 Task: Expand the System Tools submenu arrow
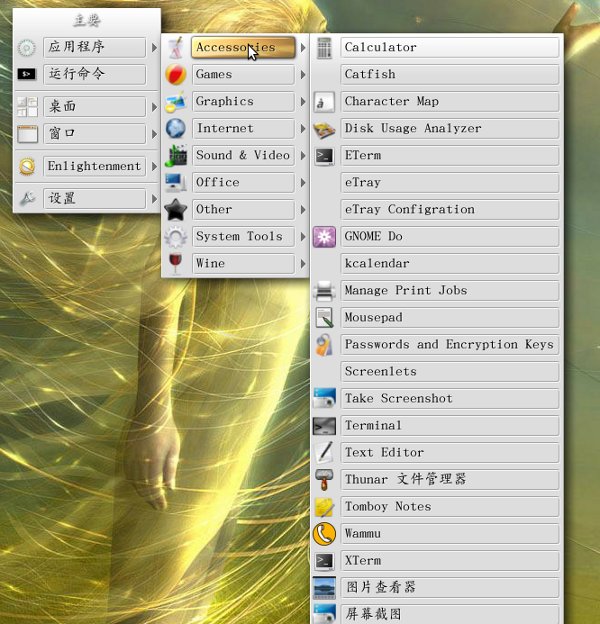303,237
